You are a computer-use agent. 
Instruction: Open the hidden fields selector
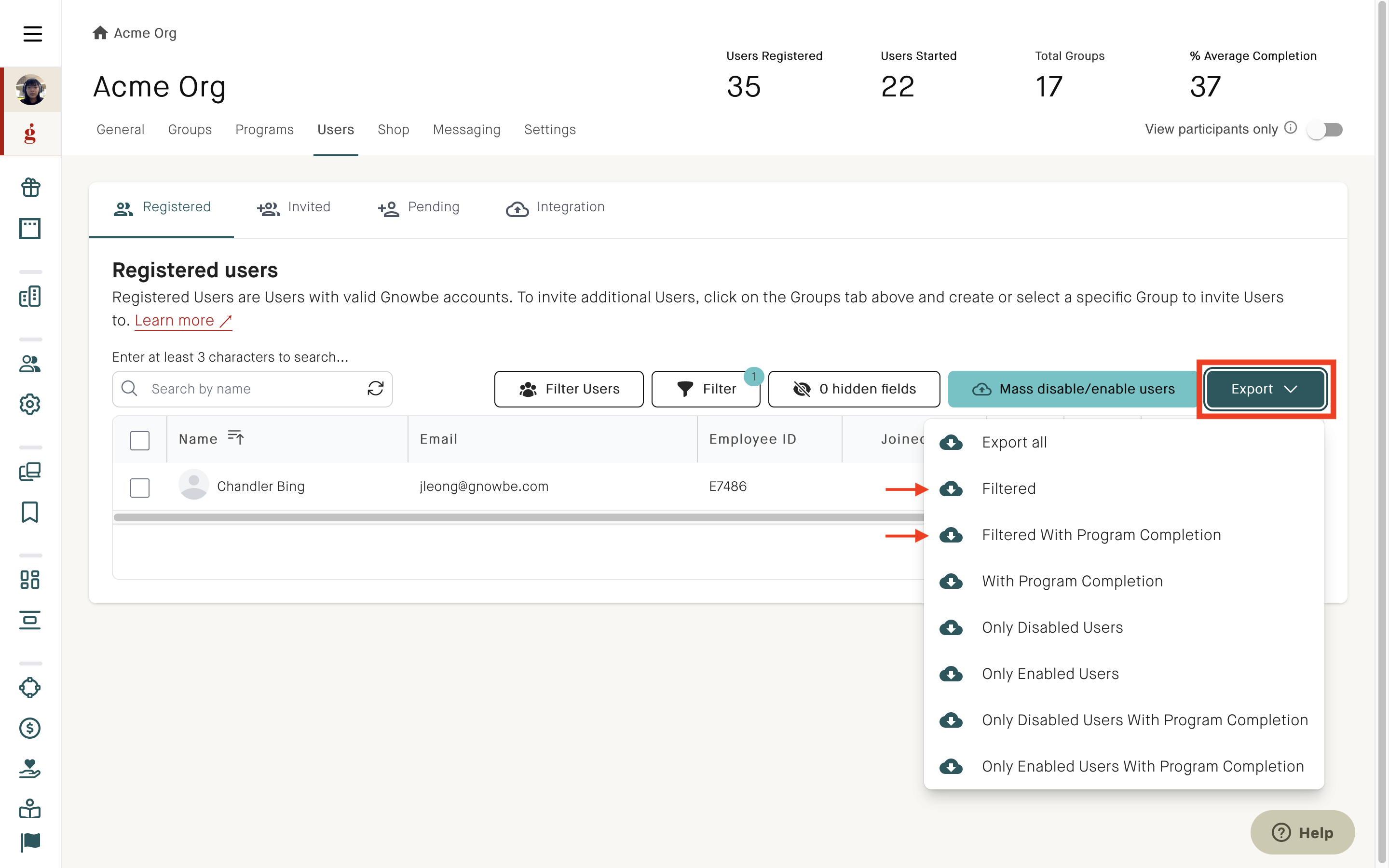[854, 389]
